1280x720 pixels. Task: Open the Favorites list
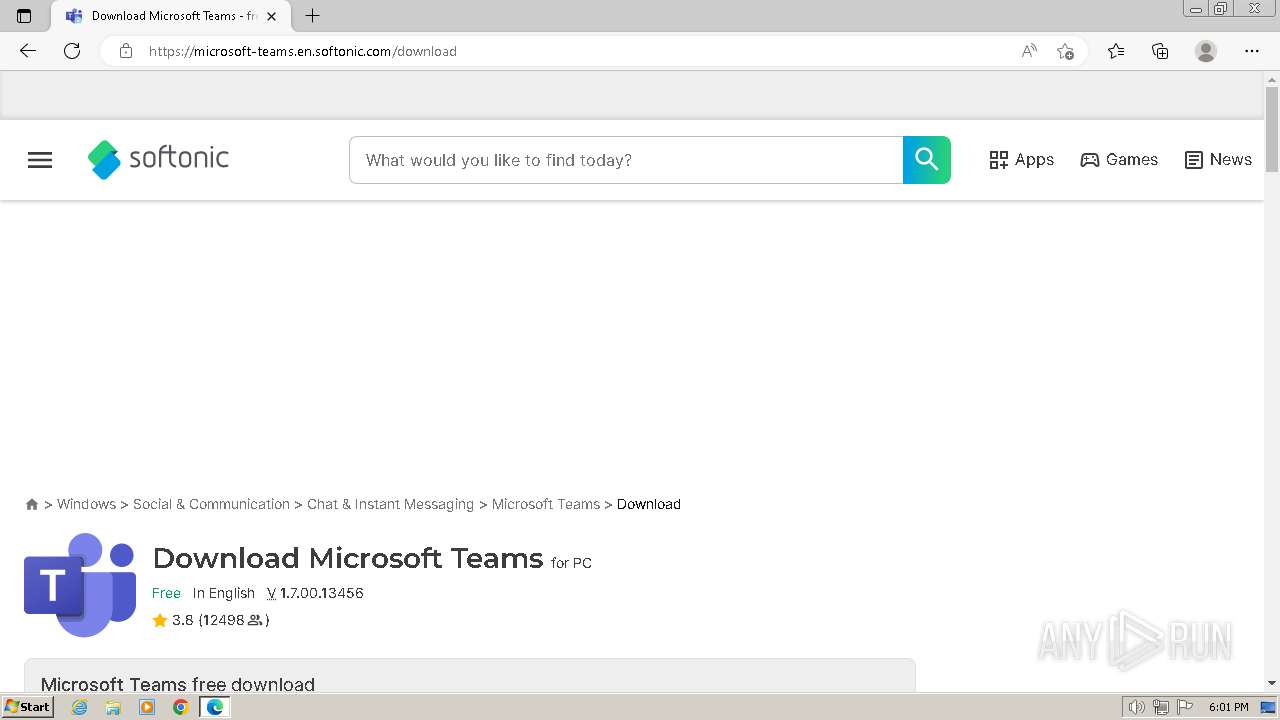(1116, 51)
